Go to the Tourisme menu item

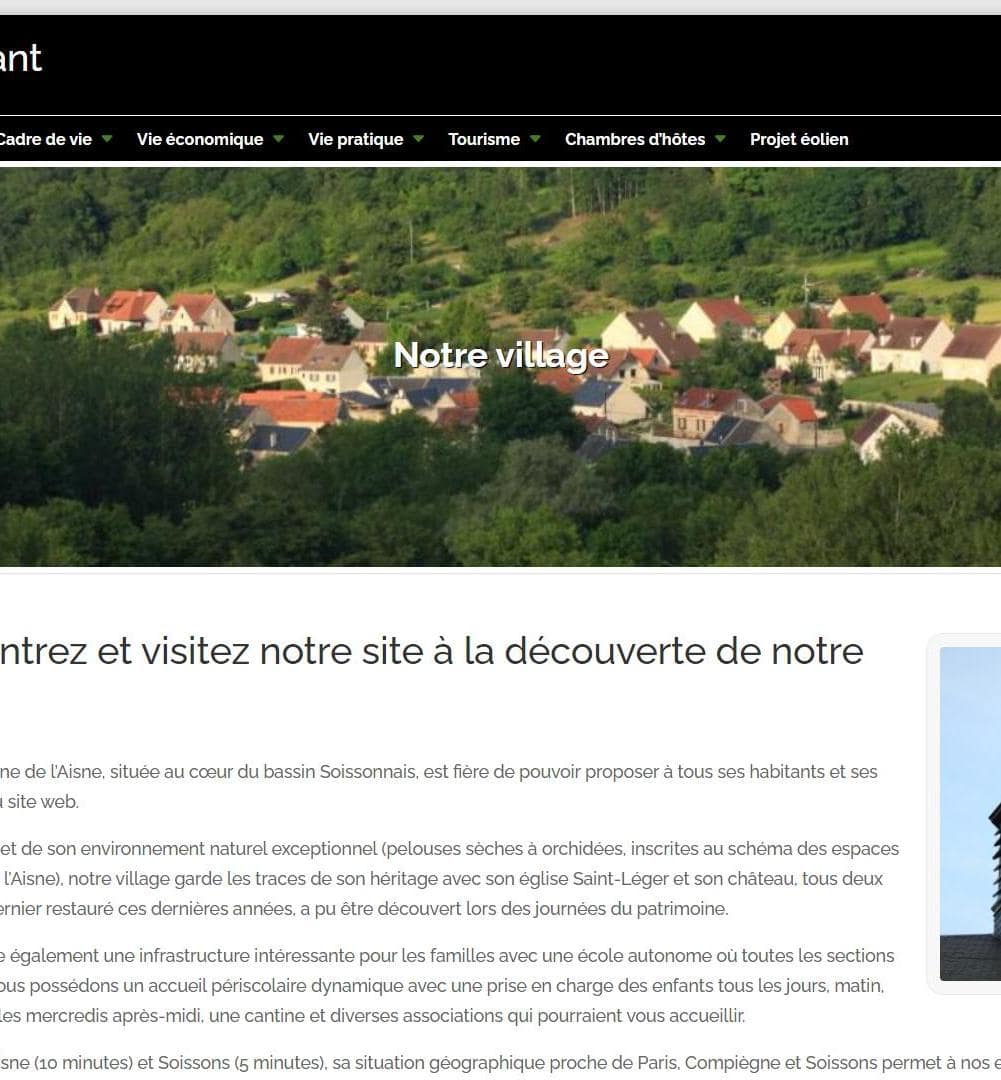(x=484, y=139)
